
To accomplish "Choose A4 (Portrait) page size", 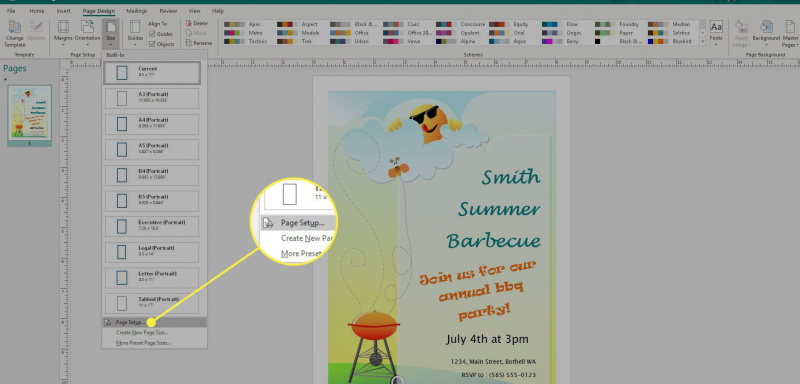I will [152, 124].
